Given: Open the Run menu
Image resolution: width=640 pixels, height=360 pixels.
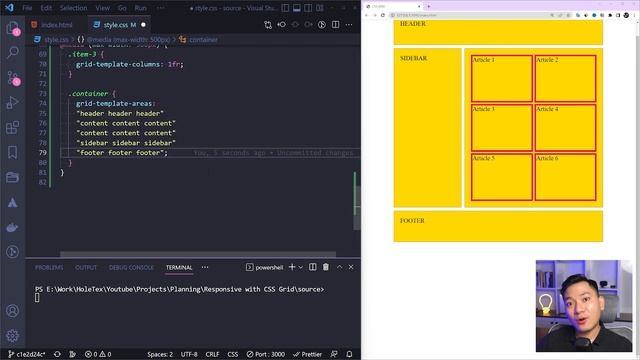Looking at the screenshot, I should (140, 8).
